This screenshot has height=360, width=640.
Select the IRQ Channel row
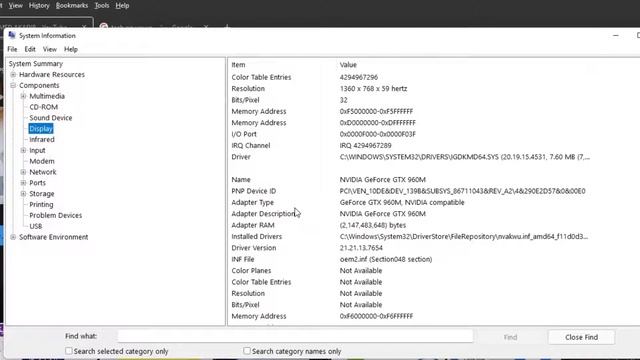pyautogui.click(x=311, y=145)
